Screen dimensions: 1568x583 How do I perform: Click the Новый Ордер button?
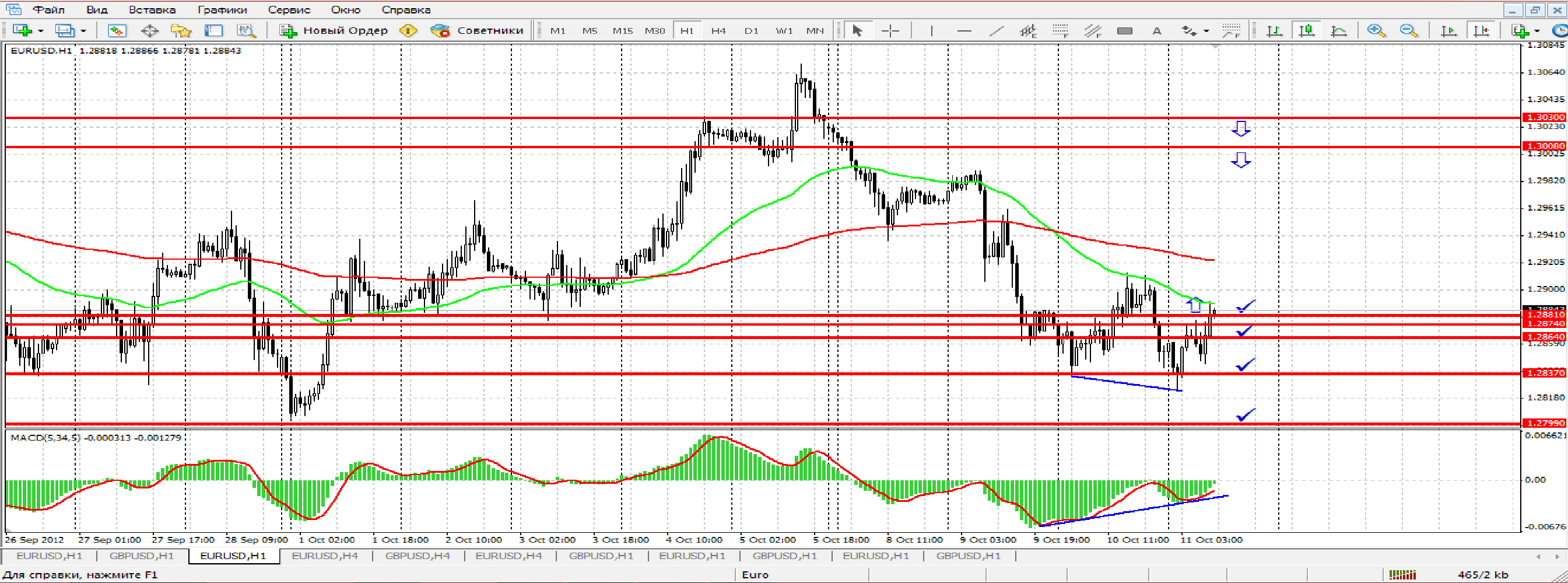tap(334, 30)
